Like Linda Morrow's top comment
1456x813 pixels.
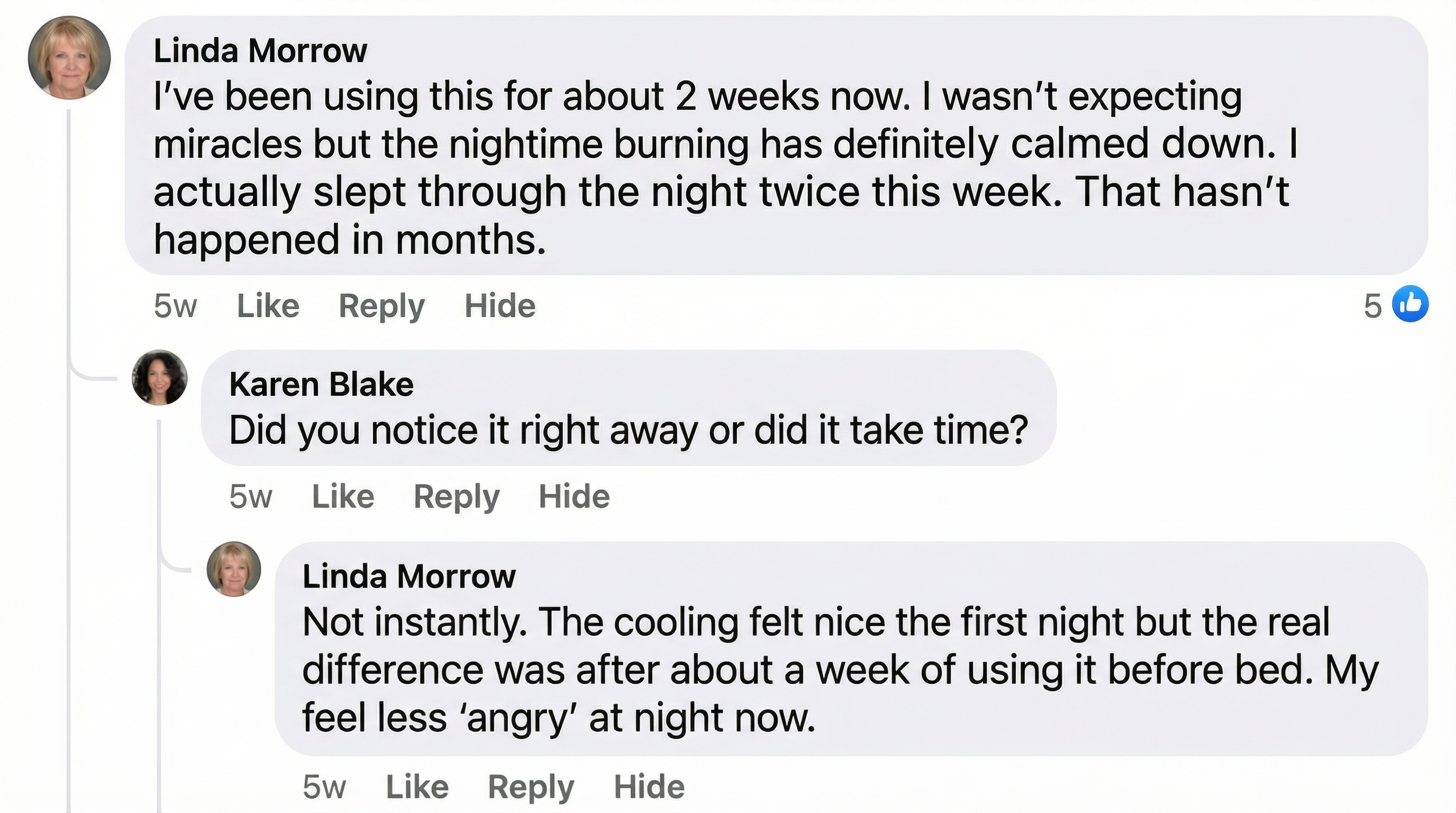coord(268,306)
